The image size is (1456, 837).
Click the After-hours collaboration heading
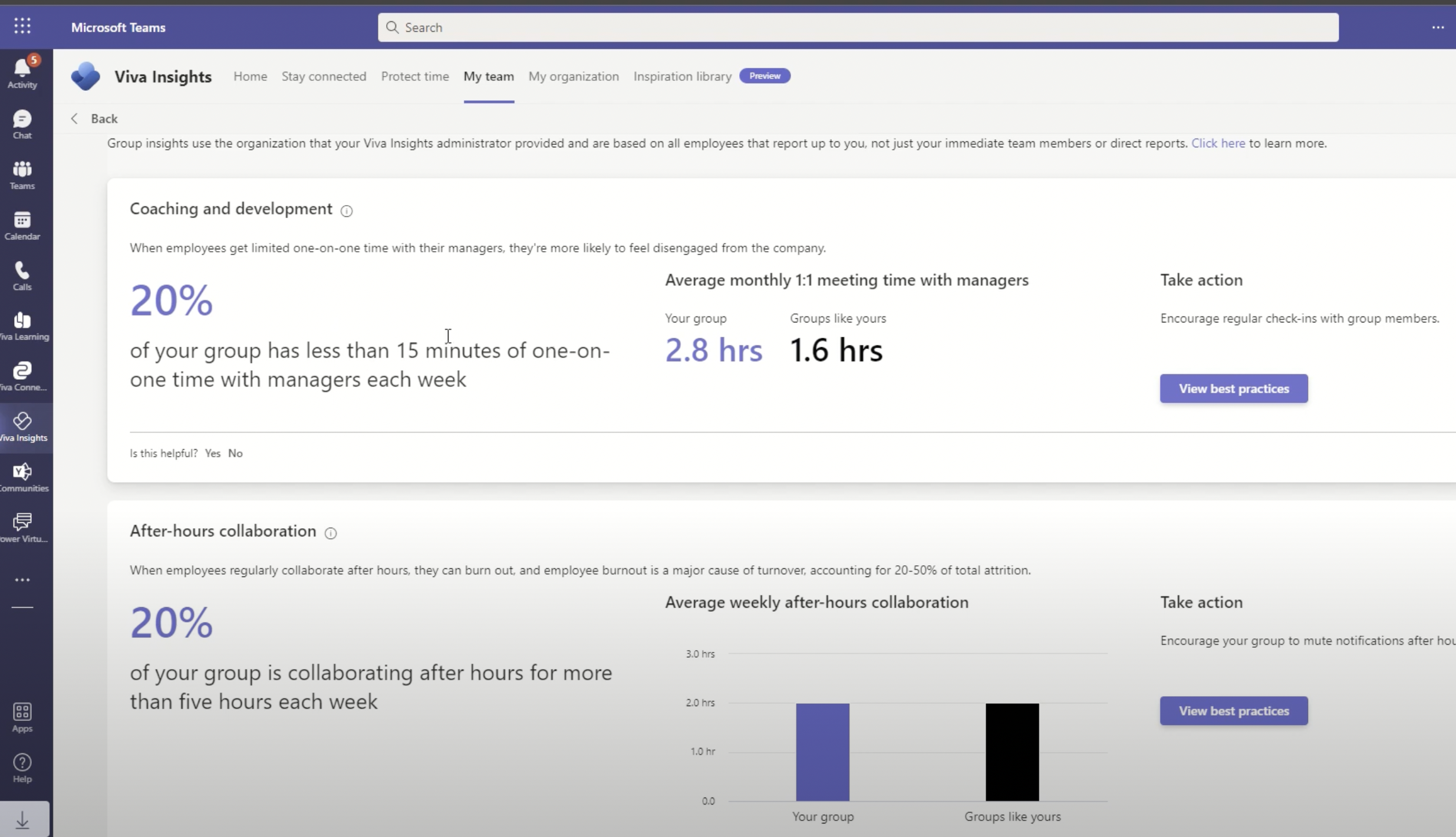tap(223, 531)
